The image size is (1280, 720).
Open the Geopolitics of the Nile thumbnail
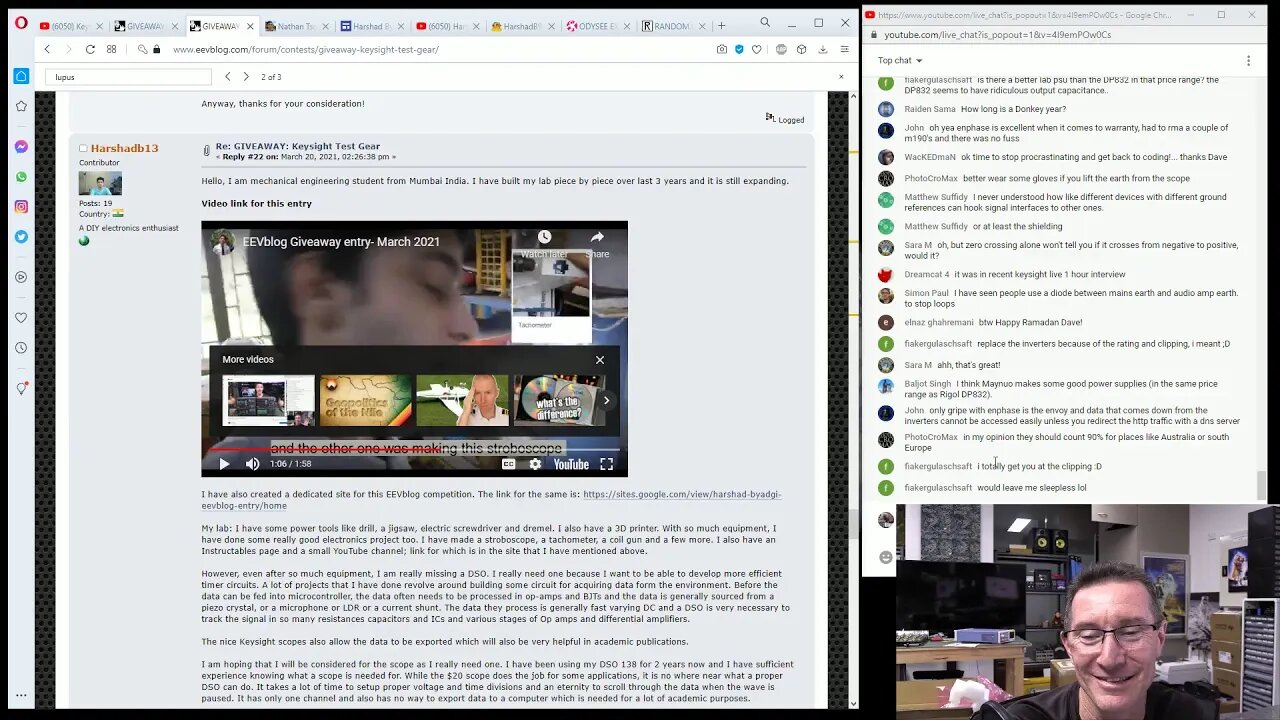pos(365,400)
